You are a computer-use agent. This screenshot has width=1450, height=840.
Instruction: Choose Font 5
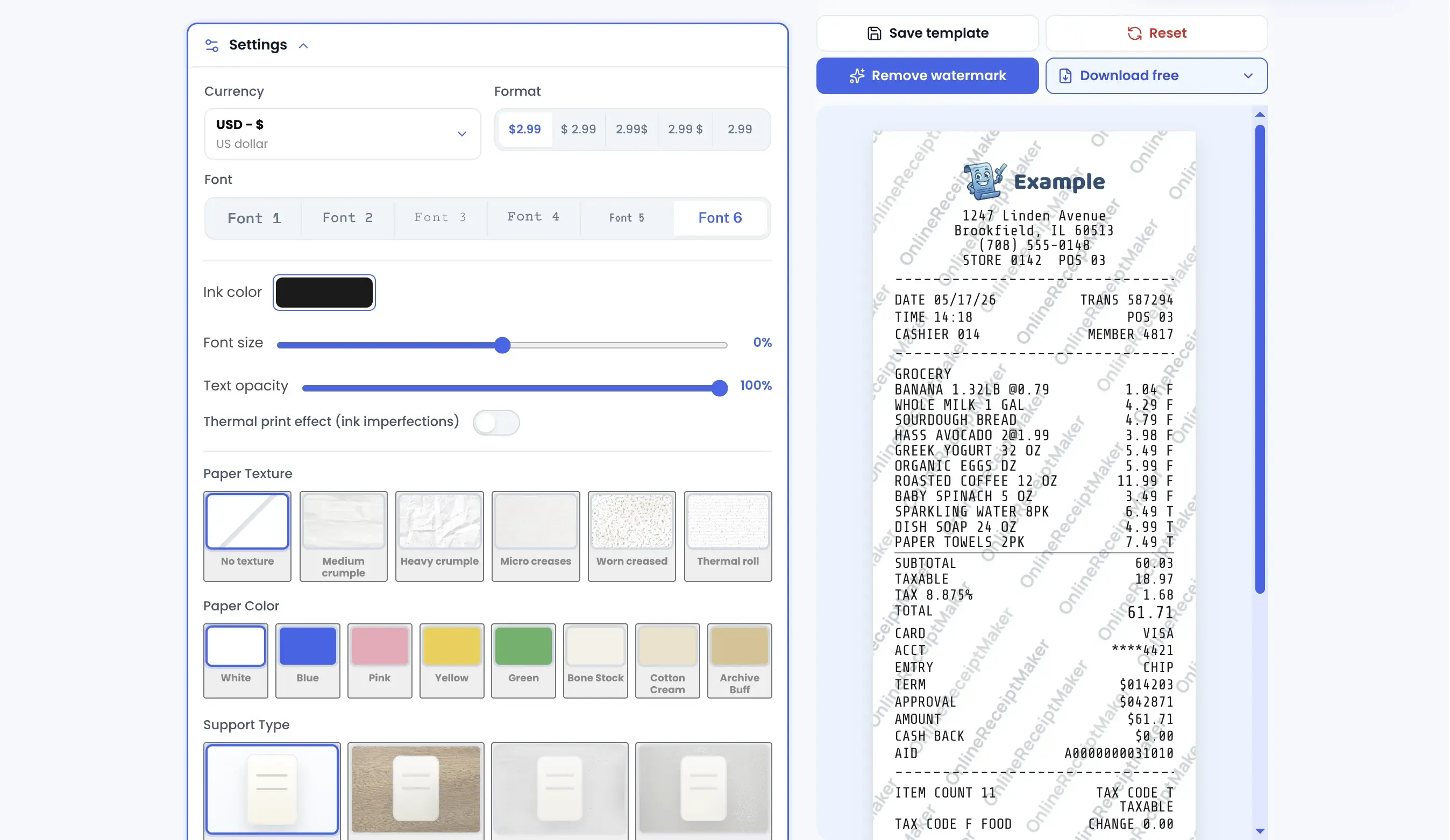[x=627, y=218]
